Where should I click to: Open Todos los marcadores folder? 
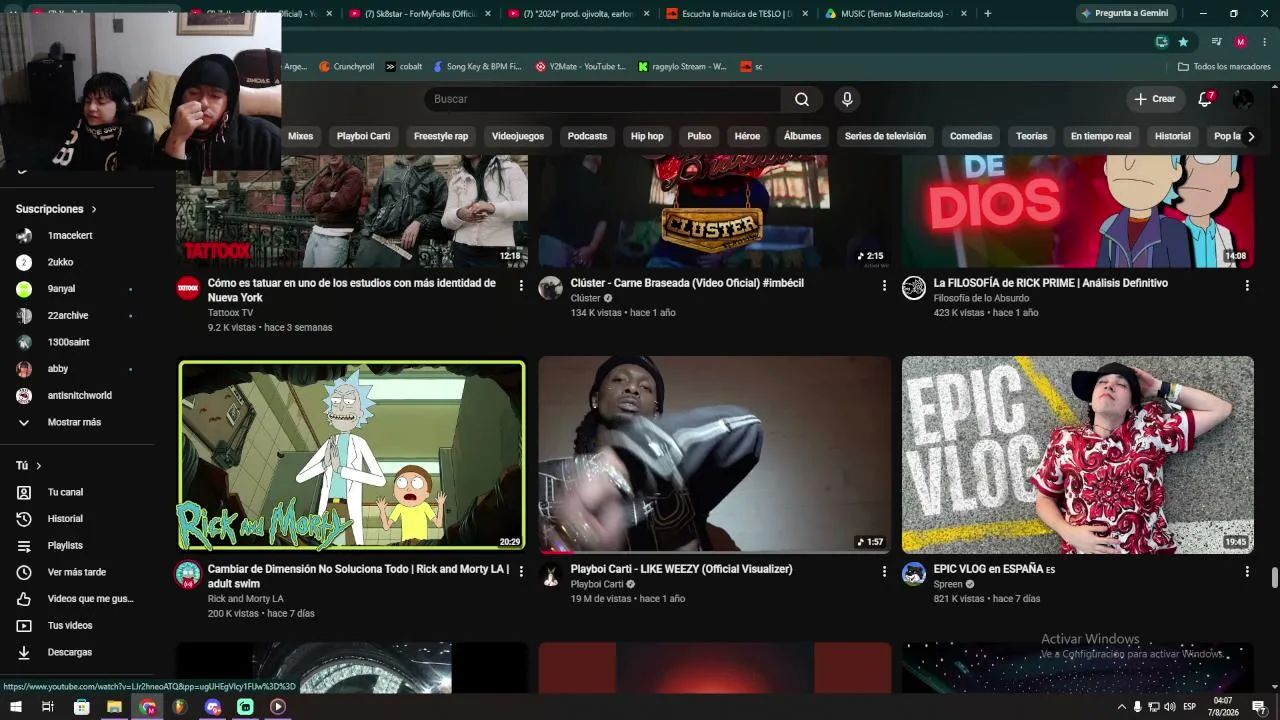tap(1224, 67)
